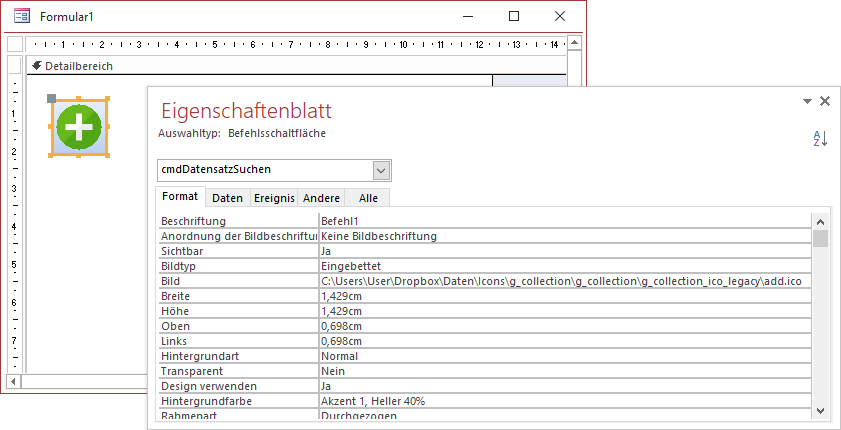Click the form selector box at ruler corner
The width and height of the screenshot is (841, 430).
point(15,44)
